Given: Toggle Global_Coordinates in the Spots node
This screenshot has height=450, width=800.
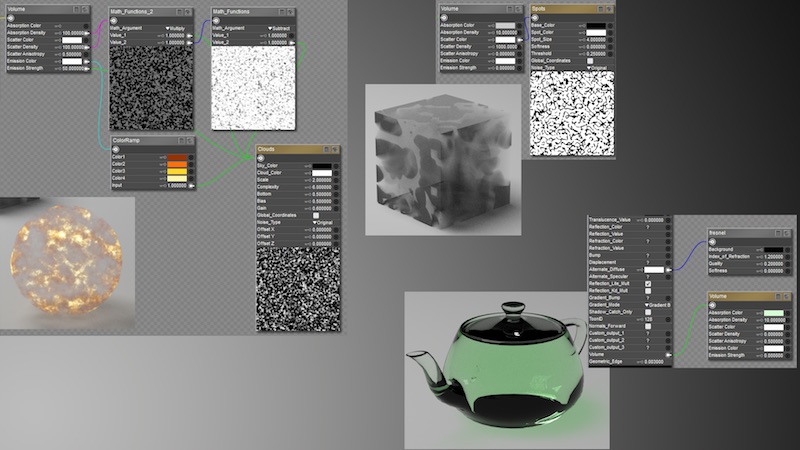Looking at the screenshot, I should pos(590,61).
